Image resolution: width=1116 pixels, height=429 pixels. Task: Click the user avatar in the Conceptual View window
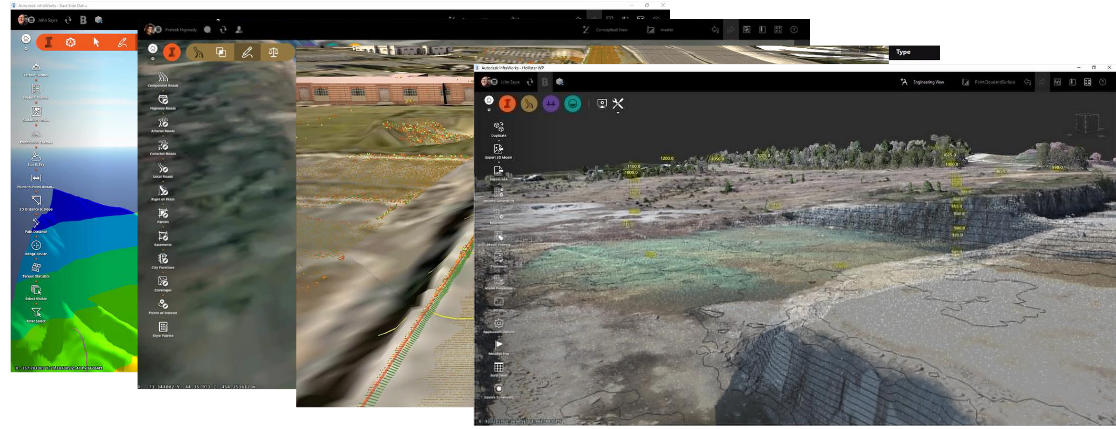tap(149, 29)
